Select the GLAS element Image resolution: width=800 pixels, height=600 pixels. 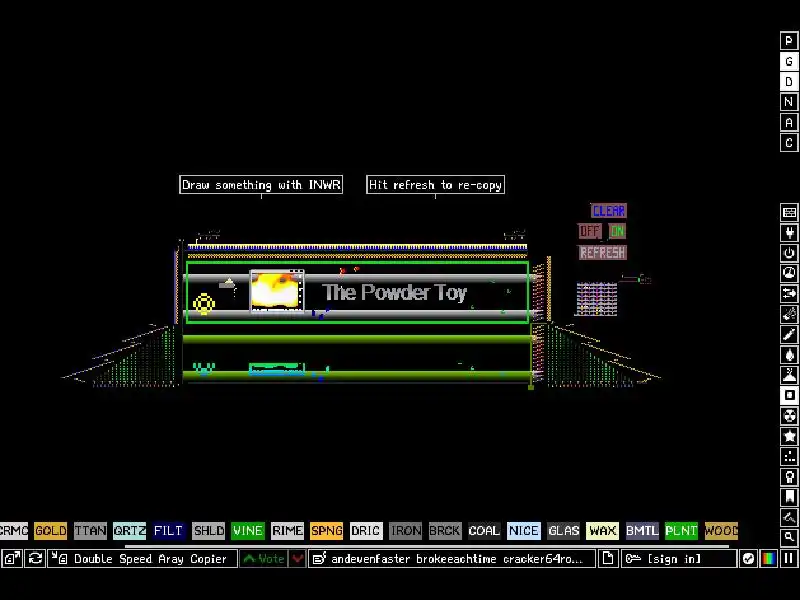pyautogui.click(x=564, y=531)
